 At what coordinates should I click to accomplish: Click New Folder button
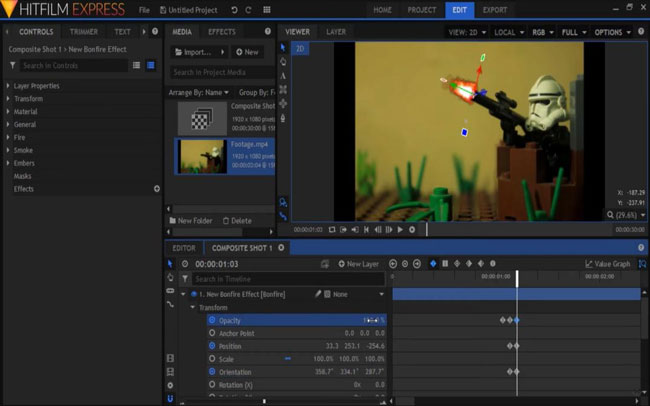pos(191,221)
